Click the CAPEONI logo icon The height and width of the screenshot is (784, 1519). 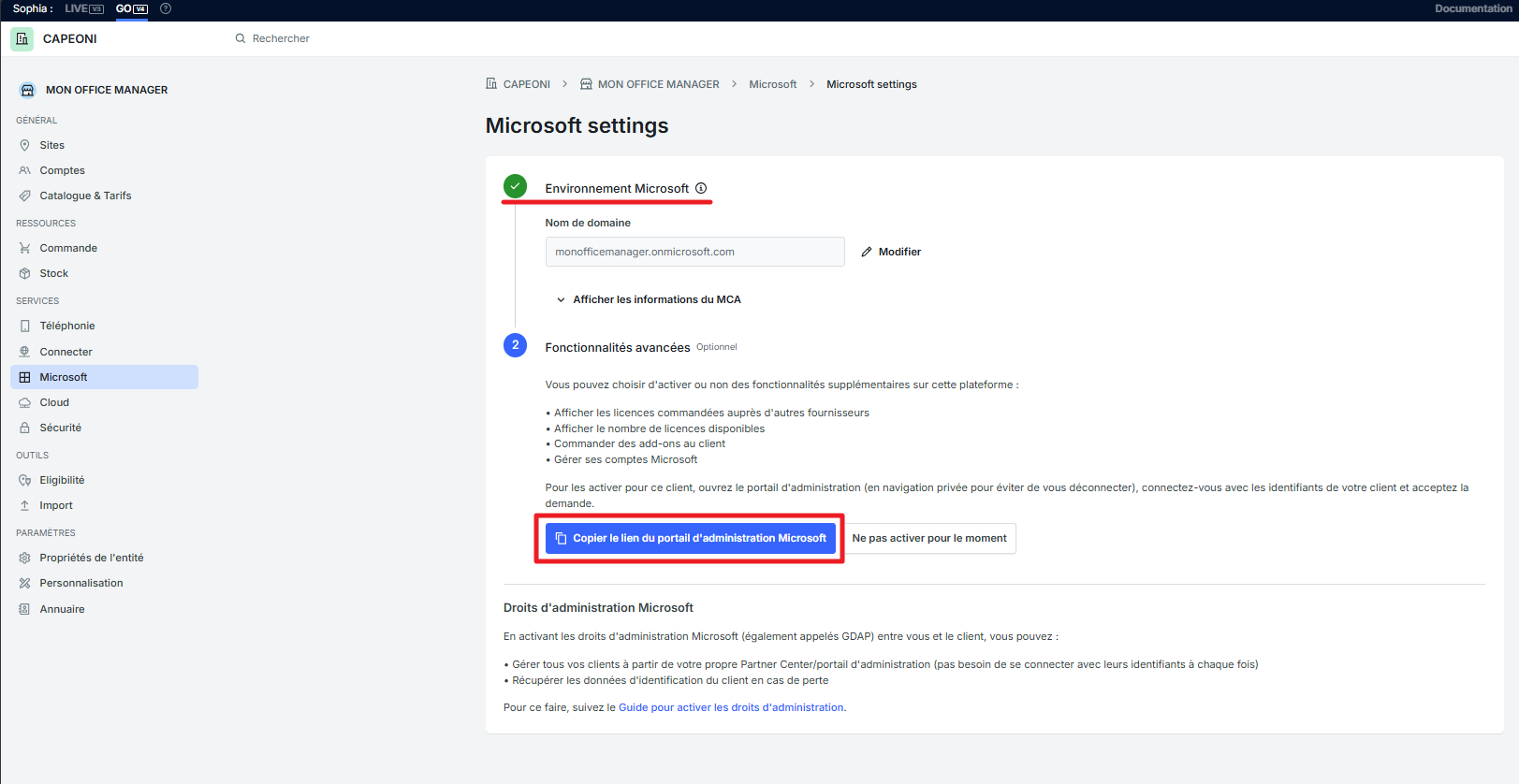tap(22, 39)
